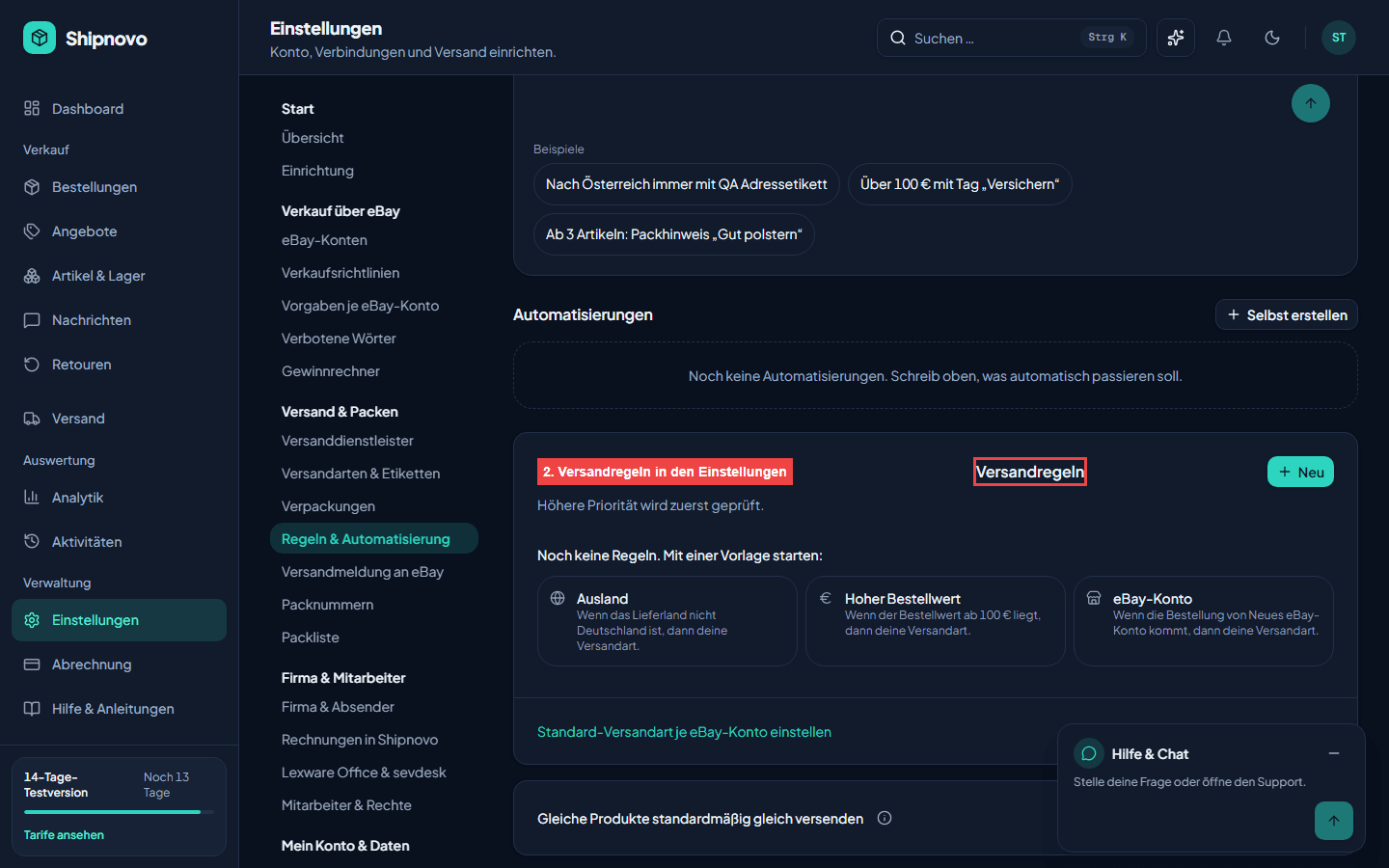Toggle dark mode with the moon icon

(x=1272, y=38)
